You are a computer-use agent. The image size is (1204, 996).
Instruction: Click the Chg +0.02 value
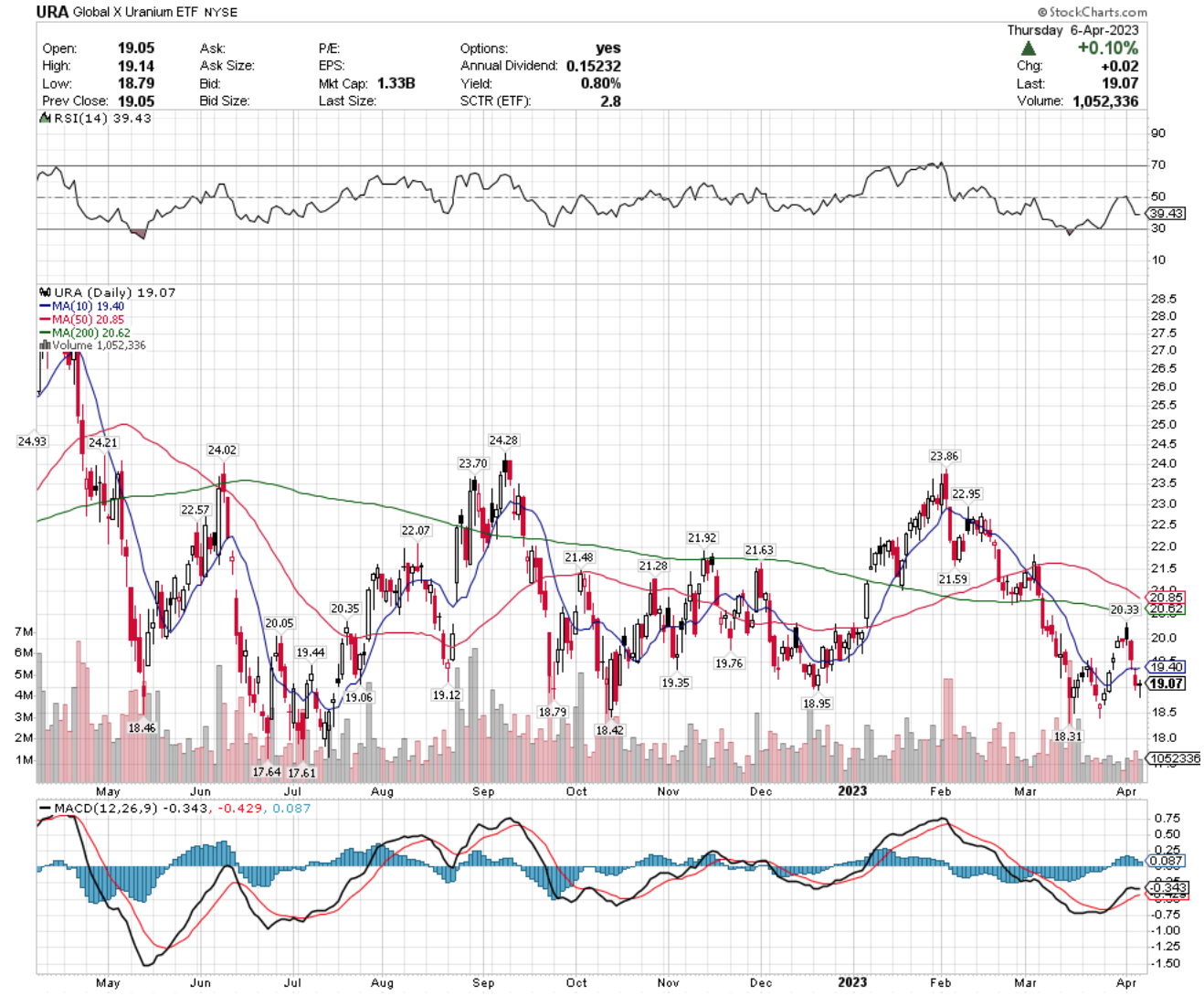tap(1120, 66)
